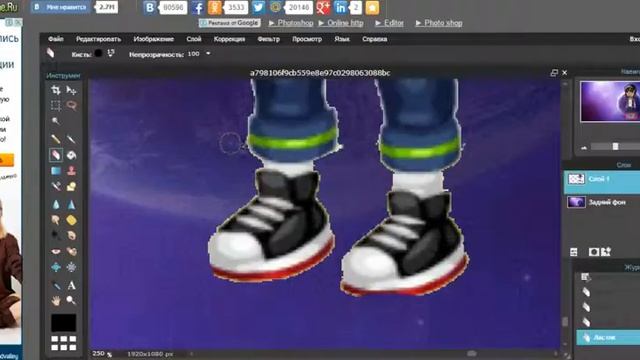Select the yellow Sponge tool
This screenshot has width=640, height=360.
(71, 220)
